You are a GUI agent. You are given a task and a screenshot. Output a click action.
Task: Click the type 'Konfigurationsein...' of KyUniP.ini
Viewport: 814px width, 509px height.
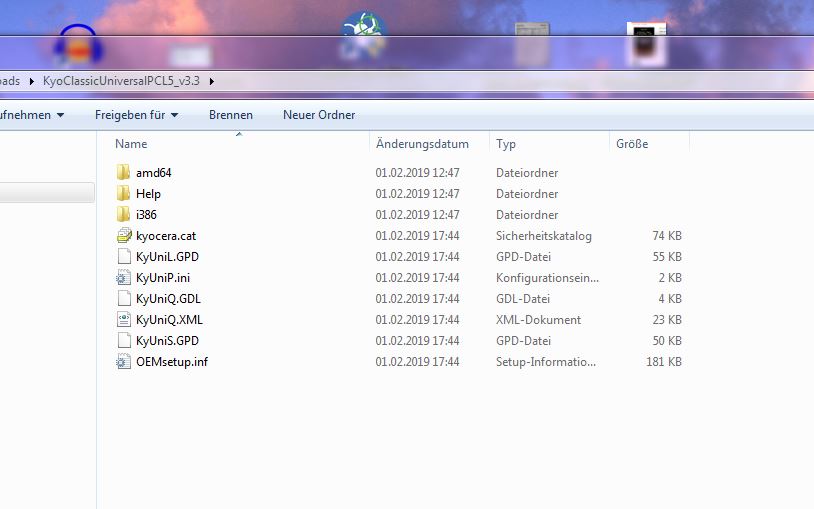tap(547, 278)
